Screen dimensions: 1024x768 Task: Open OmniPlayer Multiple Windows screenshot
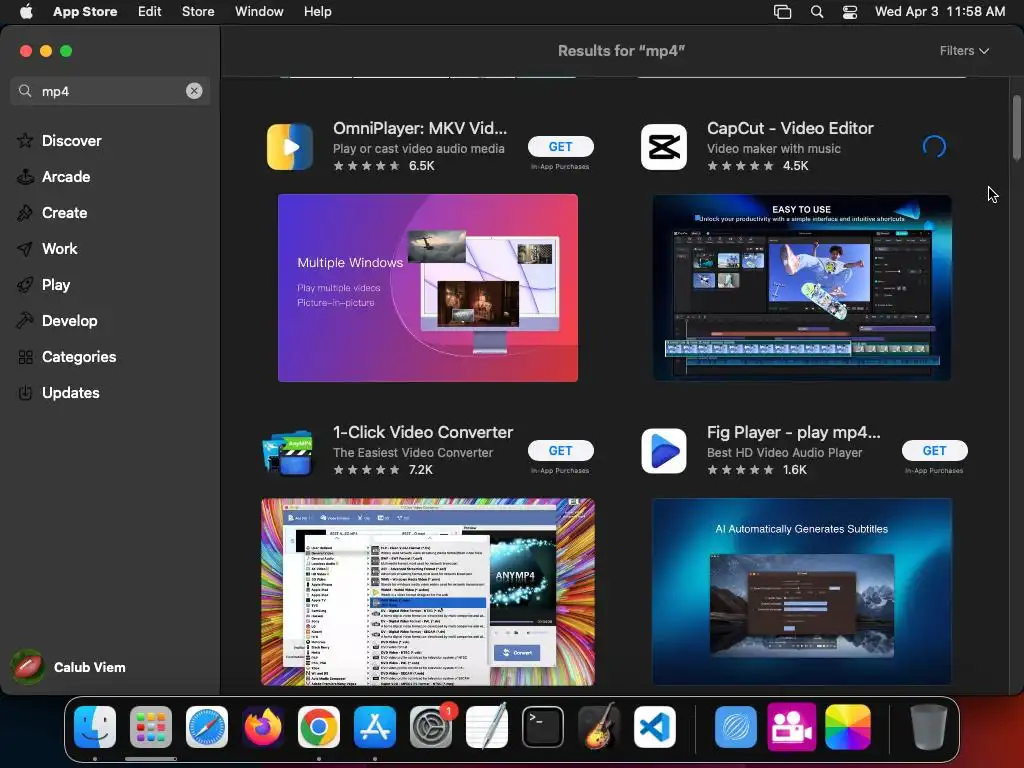pos(428,288)
